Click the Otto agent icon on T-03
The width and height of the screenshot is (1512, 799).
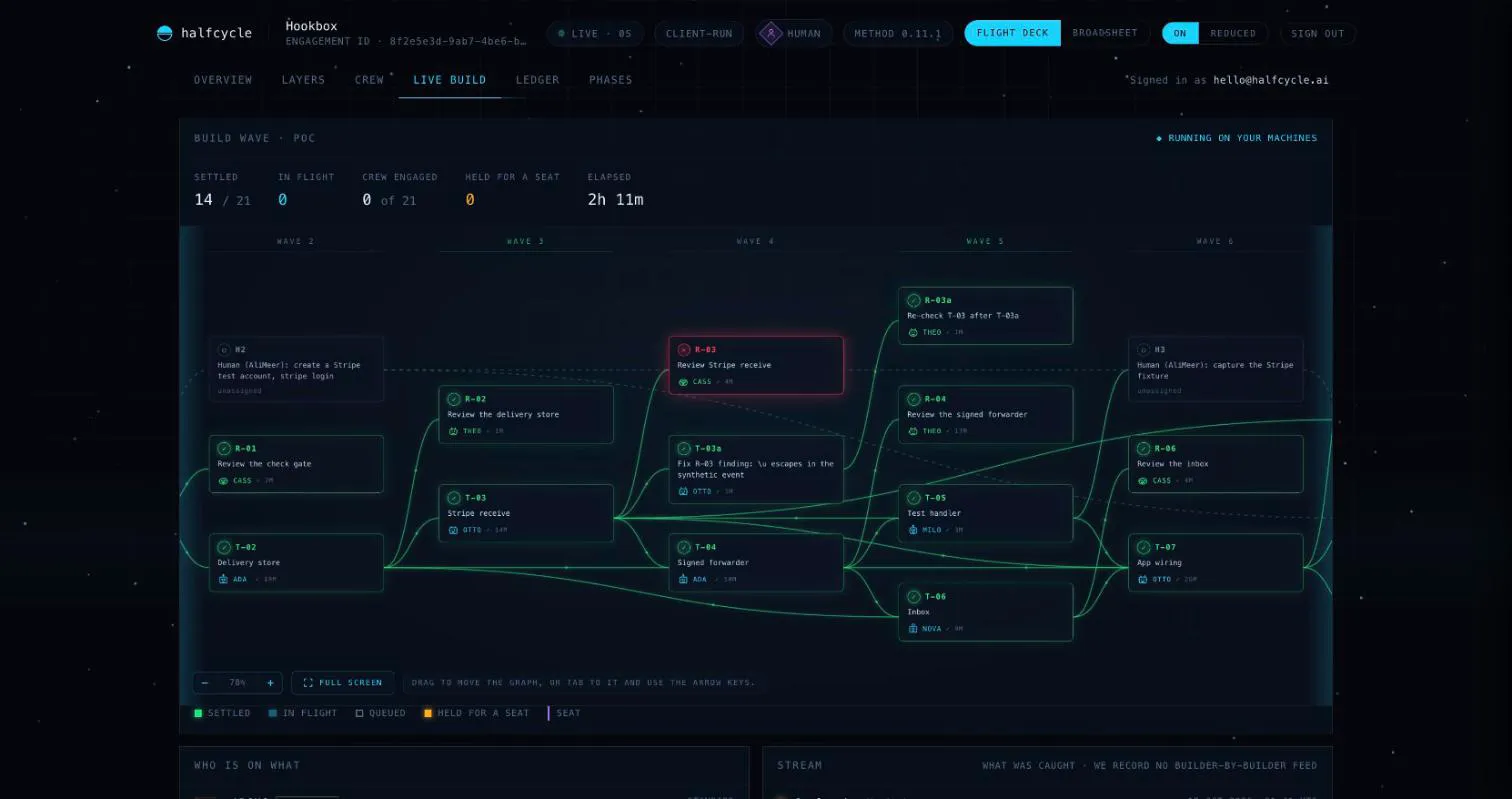point(453,530)
